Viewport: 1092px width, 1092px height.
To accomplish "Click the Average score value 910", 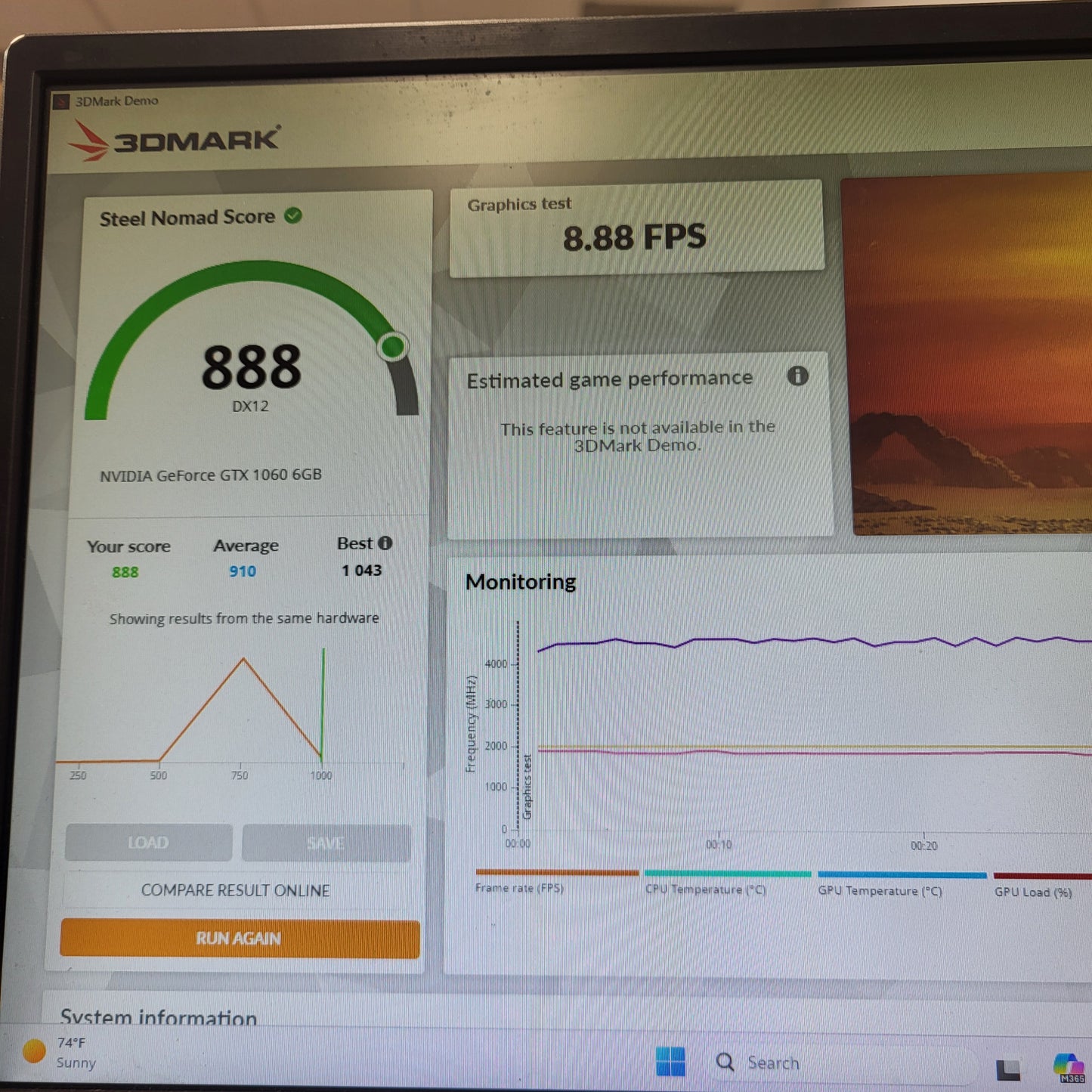I will (x=243, y=571).
